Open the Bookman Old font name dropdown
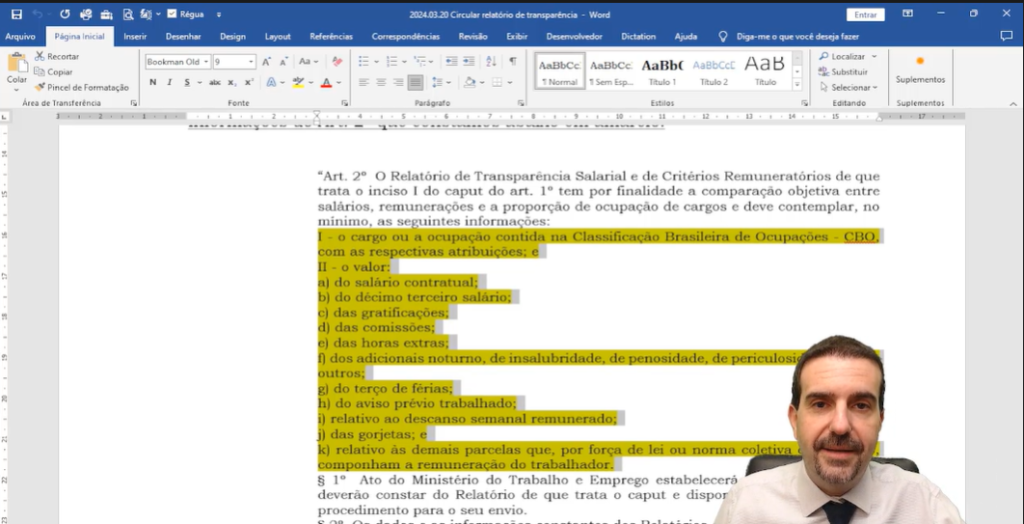 coord(206,62)
